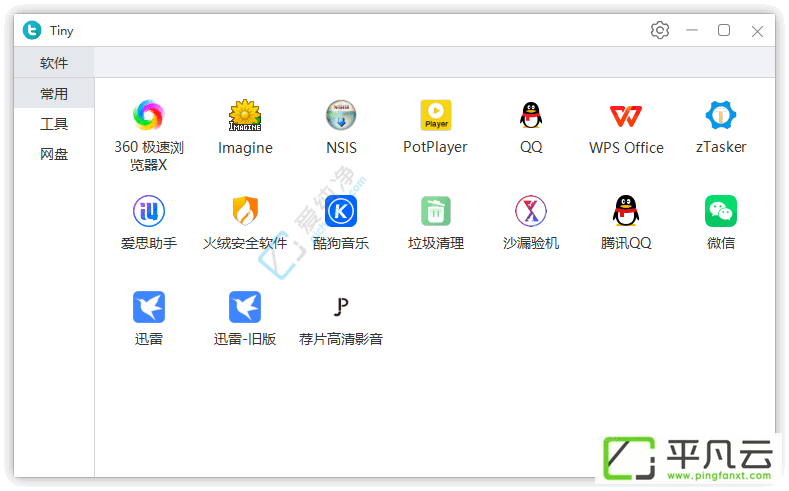Select the 网盘 sidebar category
Image resolution: width=789 pixels, height=491 pixels.
tap(54, 154)
